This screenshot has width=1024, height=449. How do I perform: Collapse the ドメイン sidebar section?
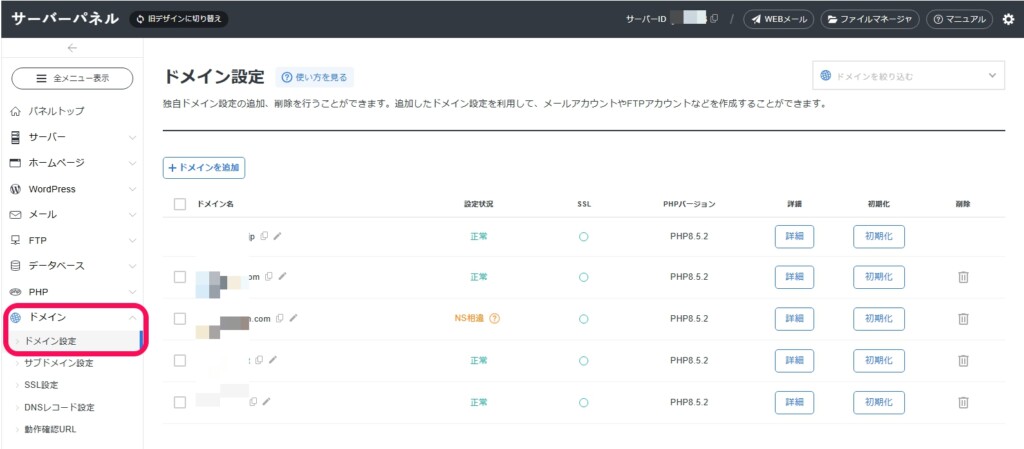pyautogui.click(x=72, y=317)
